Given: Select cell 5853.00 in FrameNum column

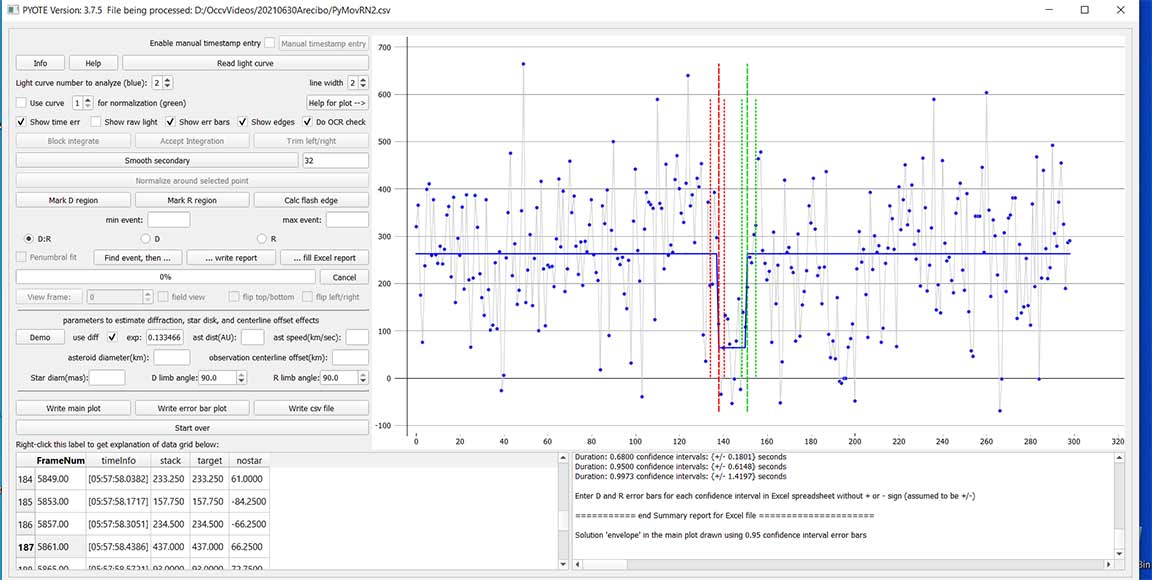Looking at the screenshot, I should pos(61,503).
